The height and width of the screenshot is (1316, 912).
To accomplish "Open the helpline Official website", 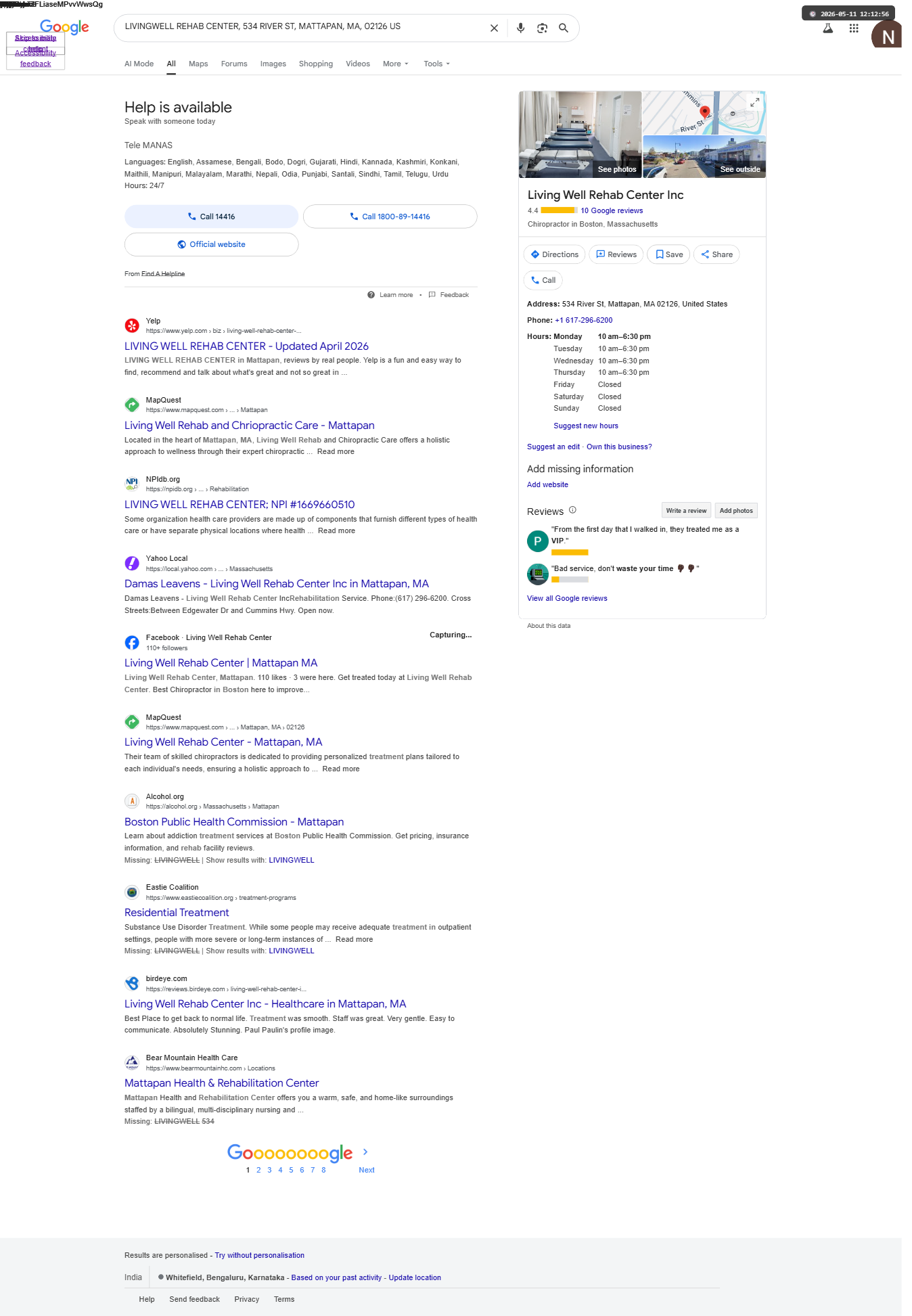I will click(x=211, y=244).
